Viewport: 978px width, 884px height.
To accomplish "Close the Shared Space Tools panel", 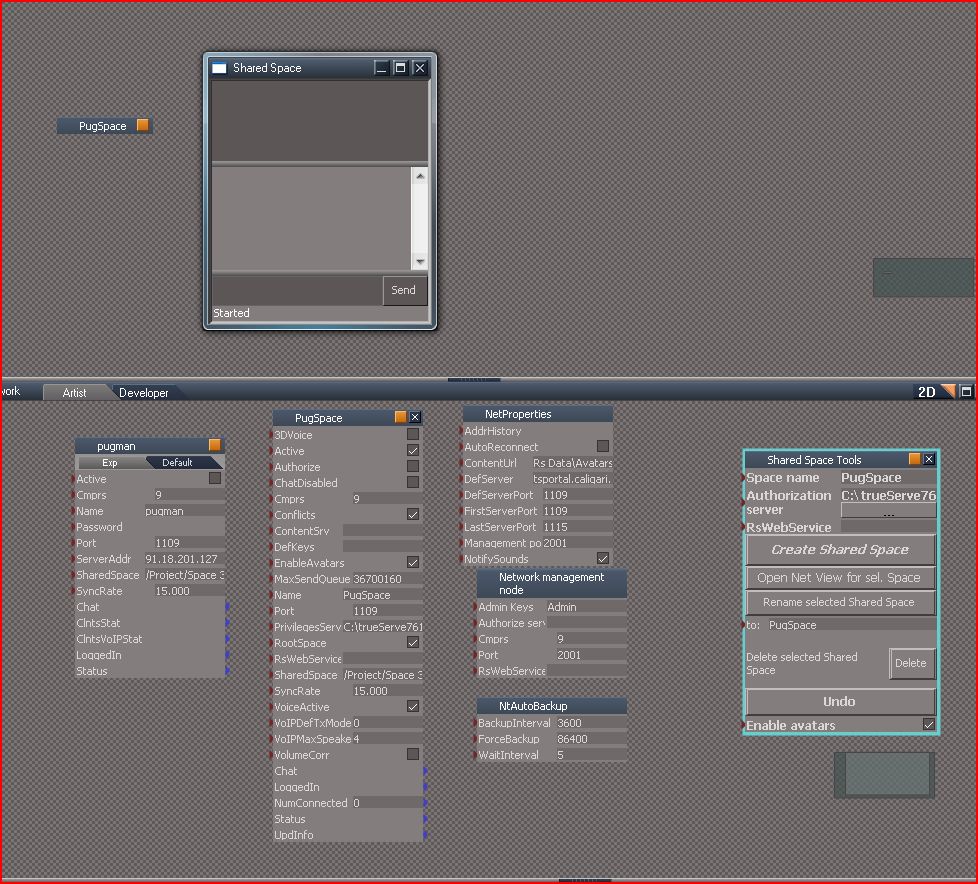I will [x=929, y=459].
